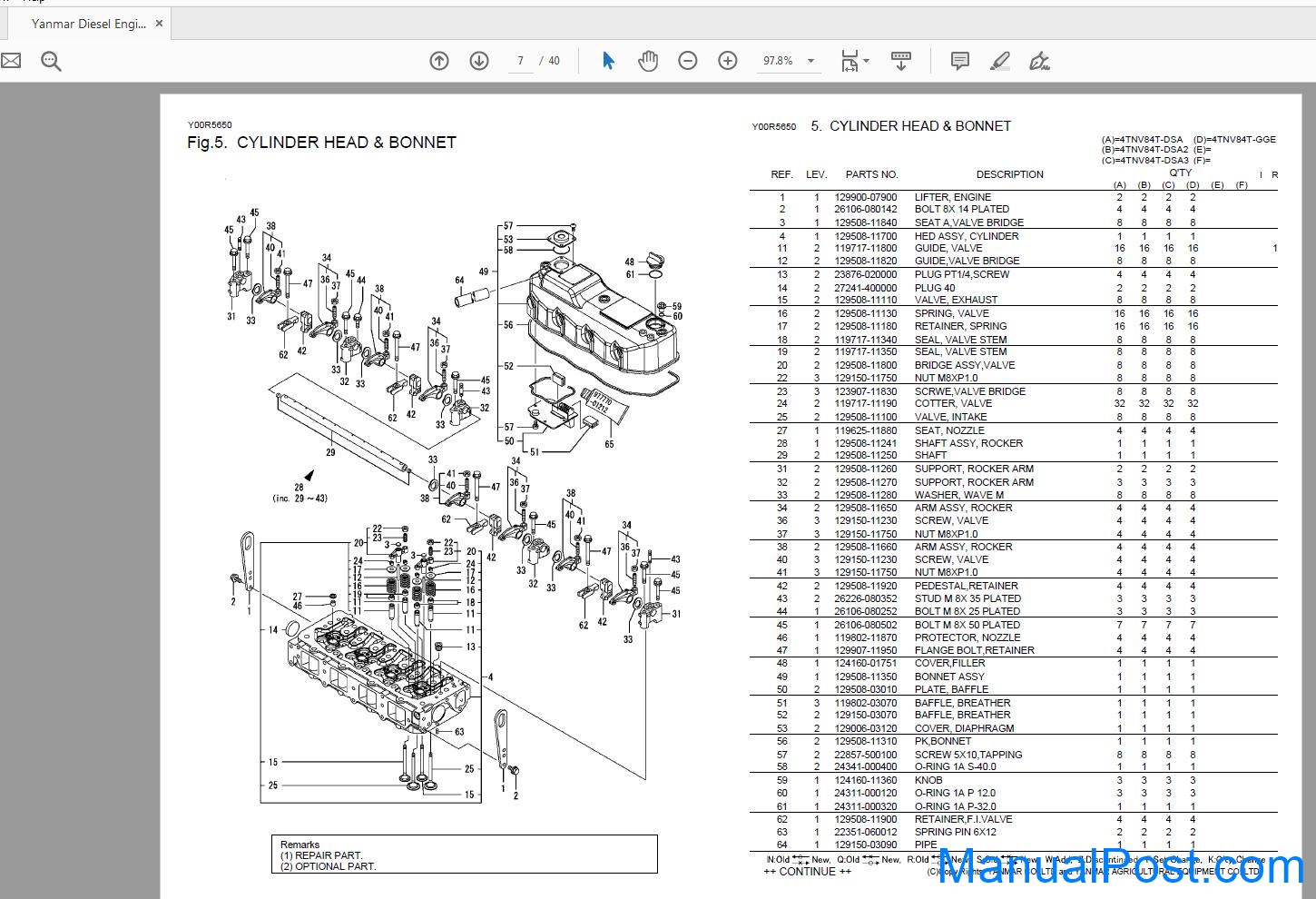Zoom in with the plus button
The image size is (1316, 899).
[728, 61]
